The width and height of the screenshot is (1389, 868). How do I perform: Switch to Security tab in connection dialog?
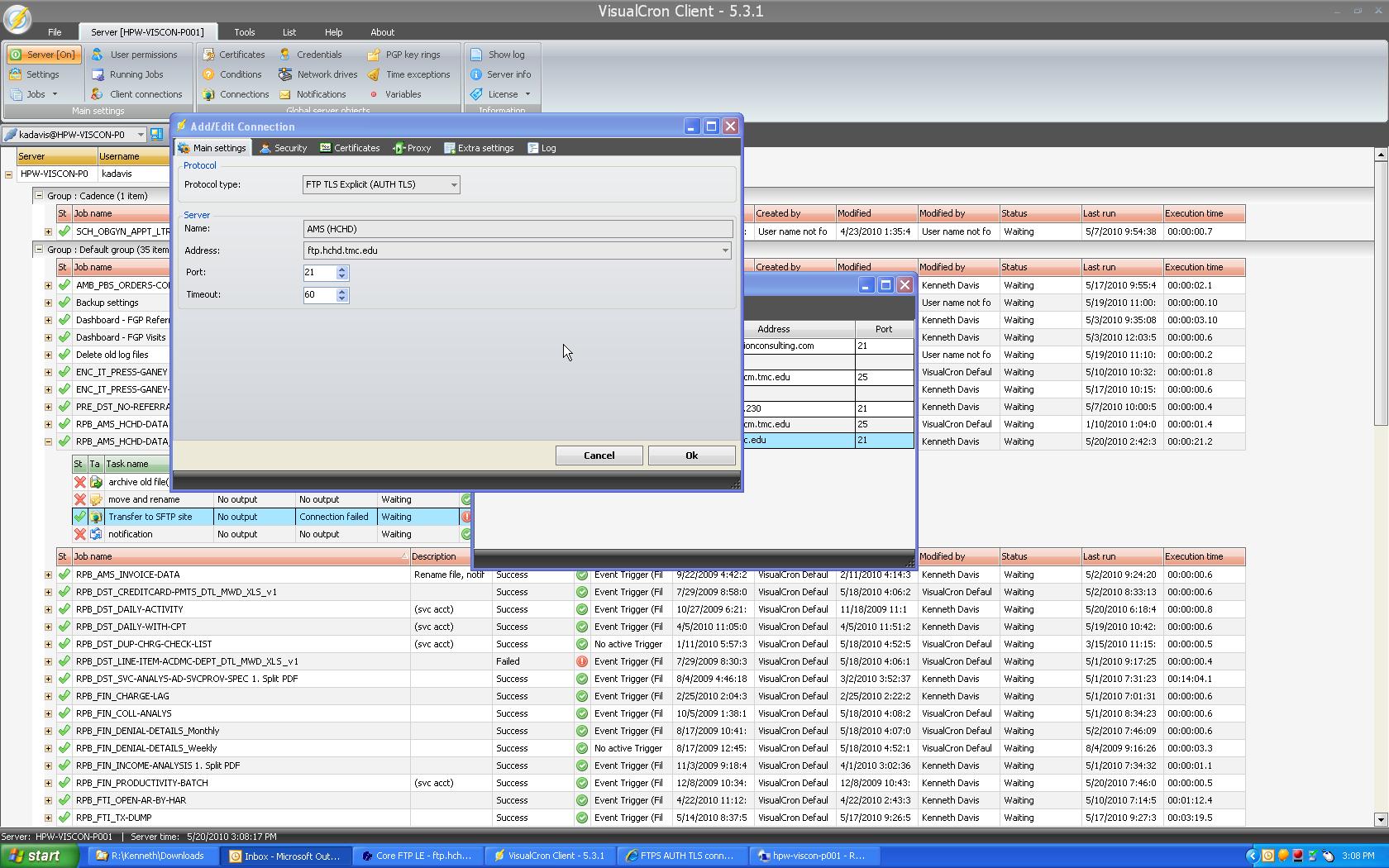(x=283, y=148)
